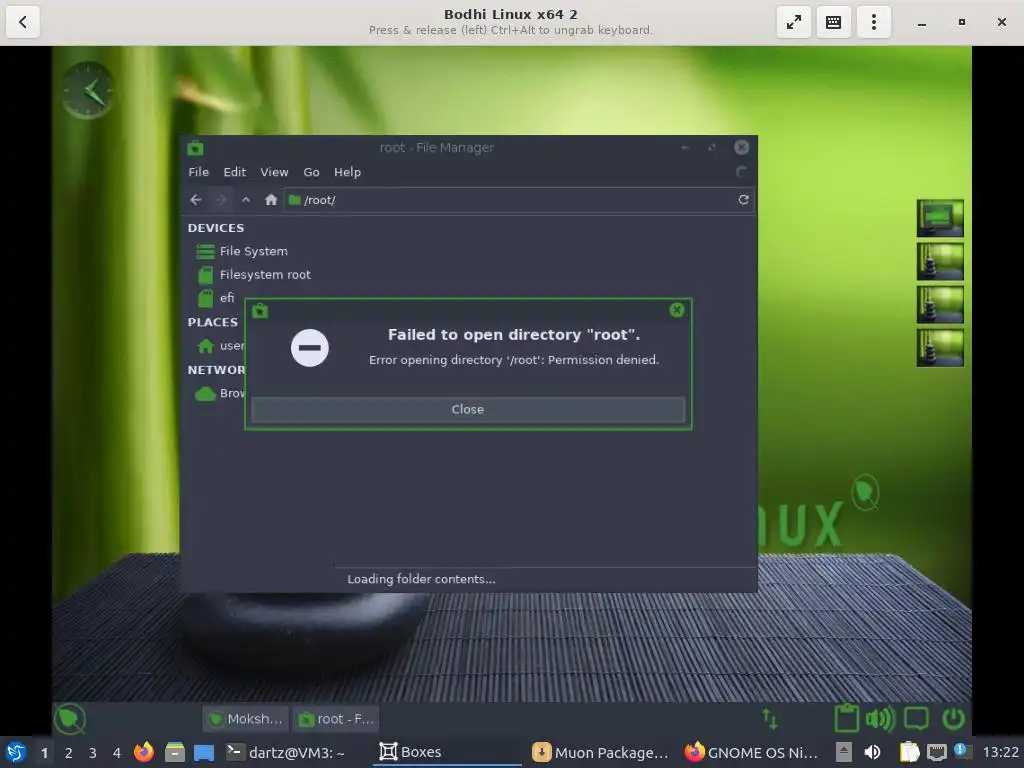Go to home folder using house icon
Screen dimensions: 1024x768
pos(271,200)
